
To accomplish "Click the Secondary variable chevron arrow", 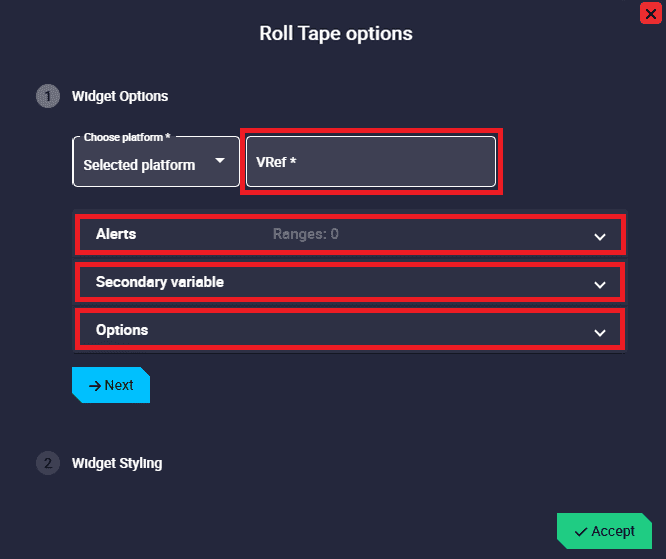I will [x=600, y=285].
